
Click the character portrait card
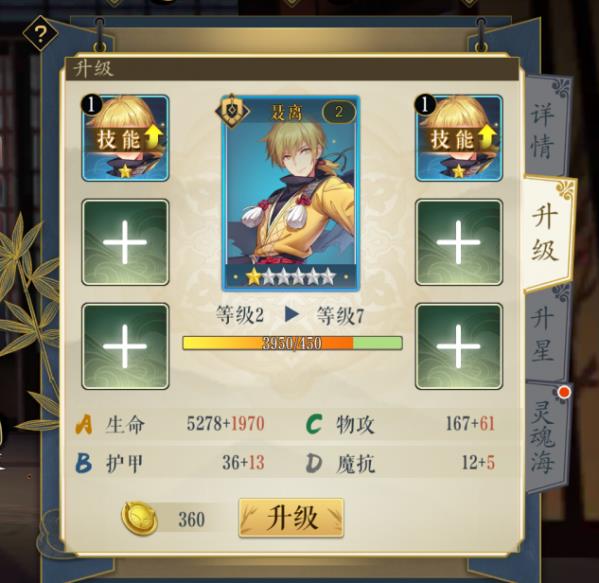click(x=291, y=193)
